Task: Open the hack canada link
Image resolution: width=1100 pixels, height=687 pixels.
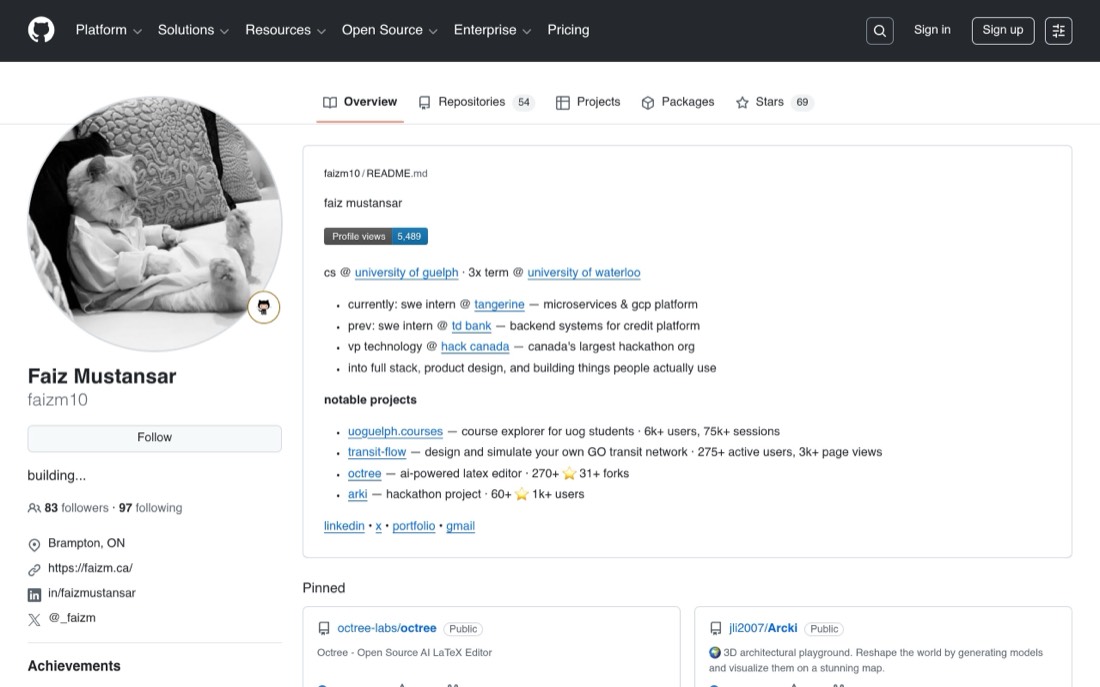Action: tap(475, 347)
